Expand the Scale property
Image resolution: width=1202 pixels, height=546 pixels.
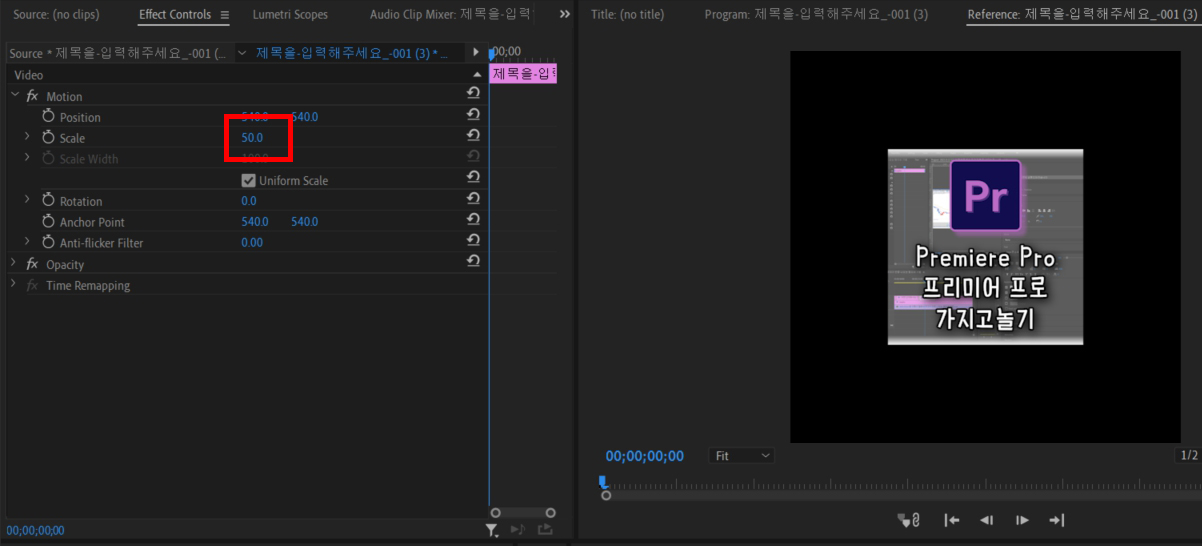pos(27,137)
